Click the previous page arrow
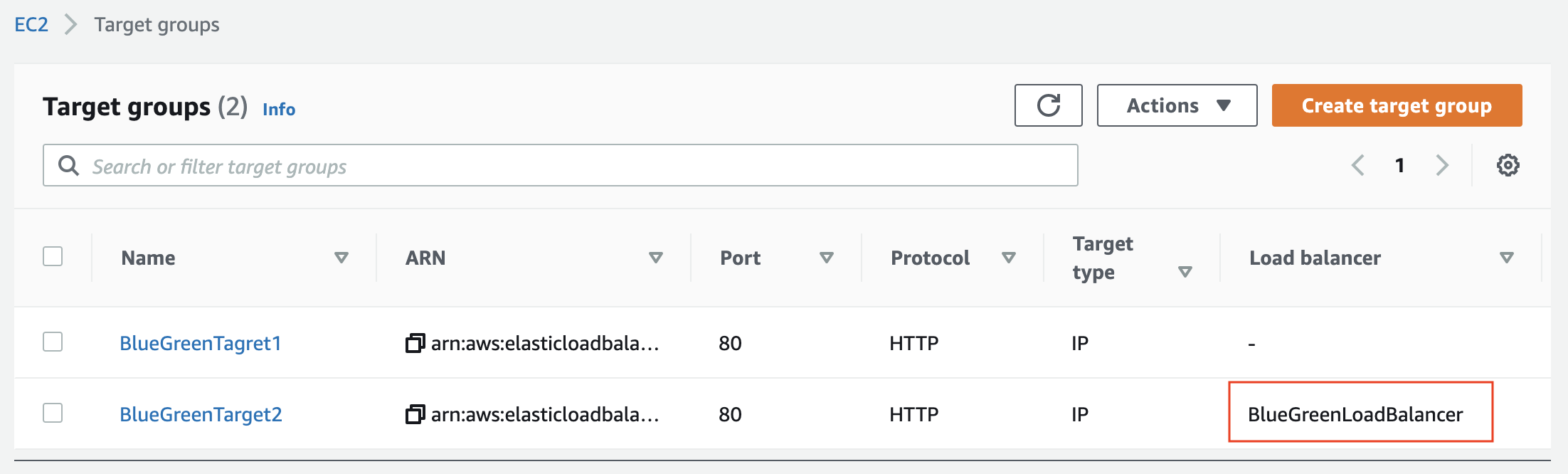Screen dimensions: 1568x474 (x=1357, y=165)
